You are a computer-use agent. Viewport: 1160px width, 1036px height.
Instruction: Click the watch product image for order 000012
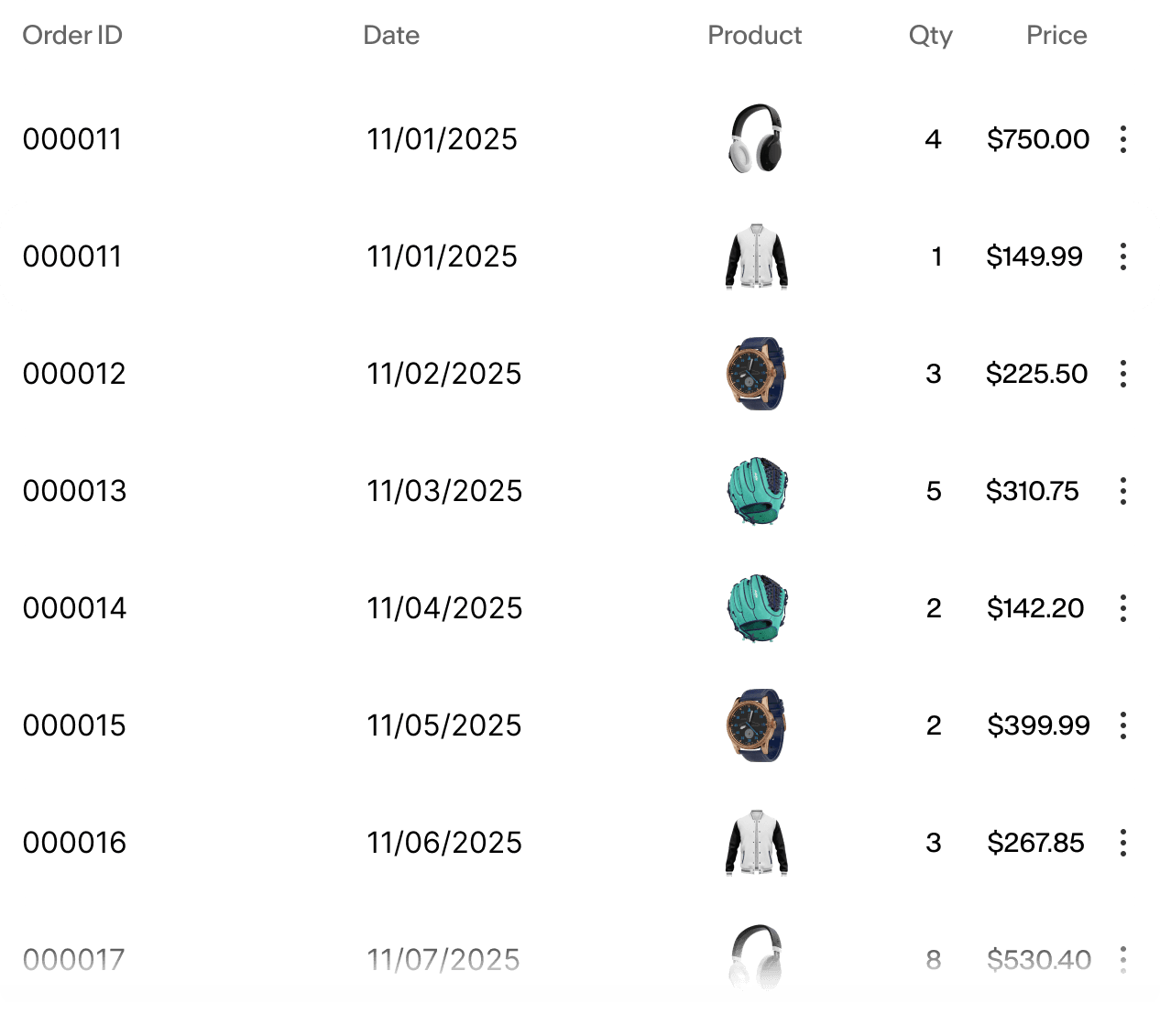pyautogui.click(x=756, y=374)
